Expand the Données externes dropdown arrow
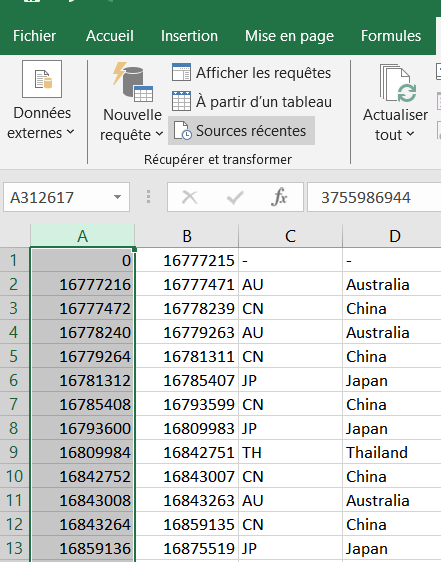441x562 pixels. (71, 132)
